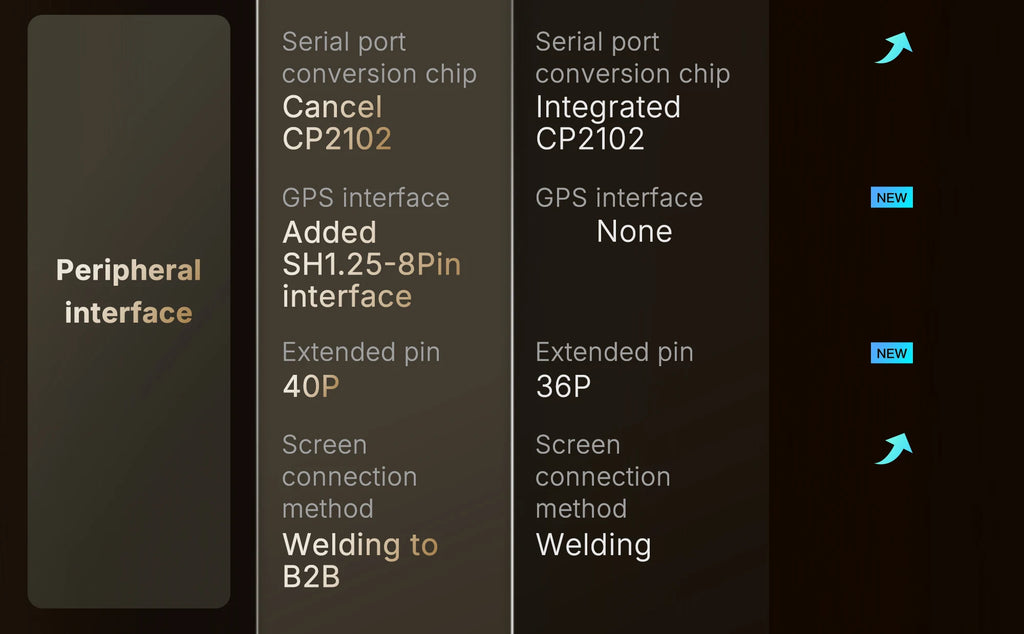This screenshot has width=1024, height=634.
Task: Select the Added SH1.25-8Pin interface text
Action: (x=371, y=264)
